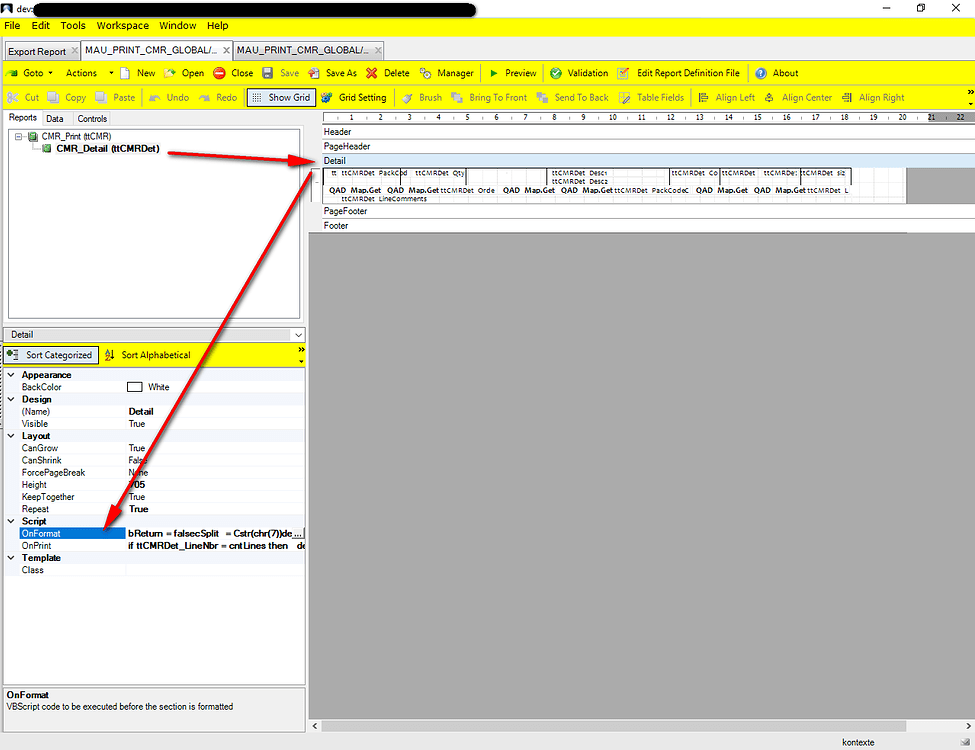975x750 pixels.
Task: Select CMR_Detail (ttCMRDet) tree item
Action: [108, 149]
